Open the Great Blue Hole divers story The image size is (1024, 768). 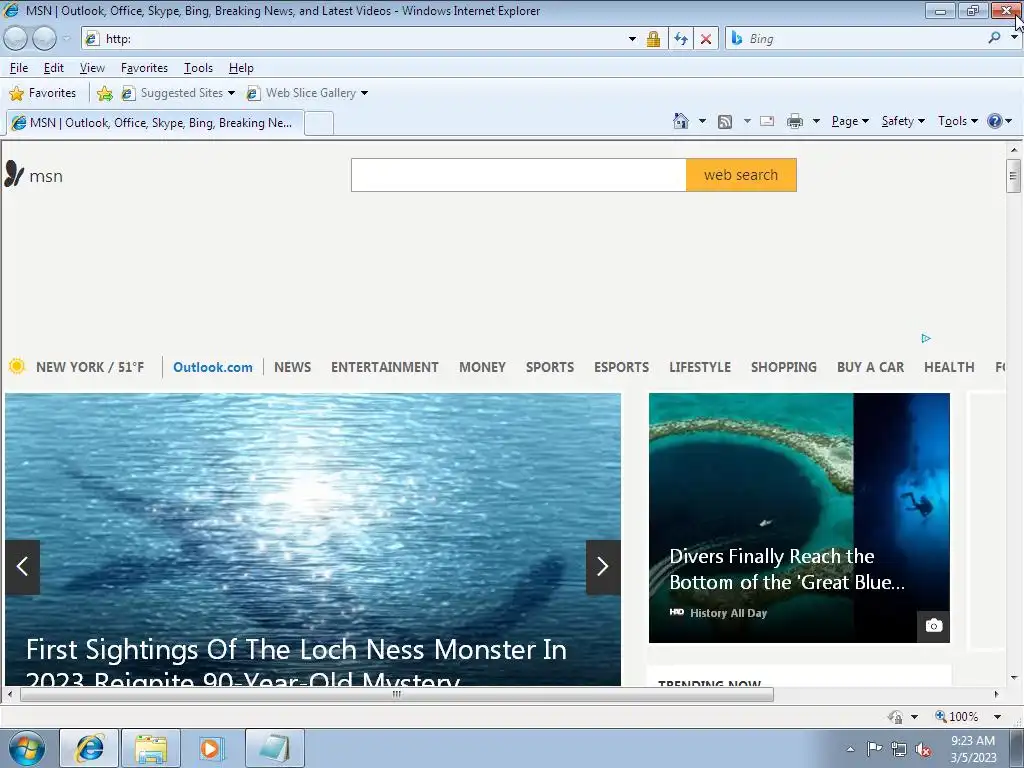(x=799, y=517)
